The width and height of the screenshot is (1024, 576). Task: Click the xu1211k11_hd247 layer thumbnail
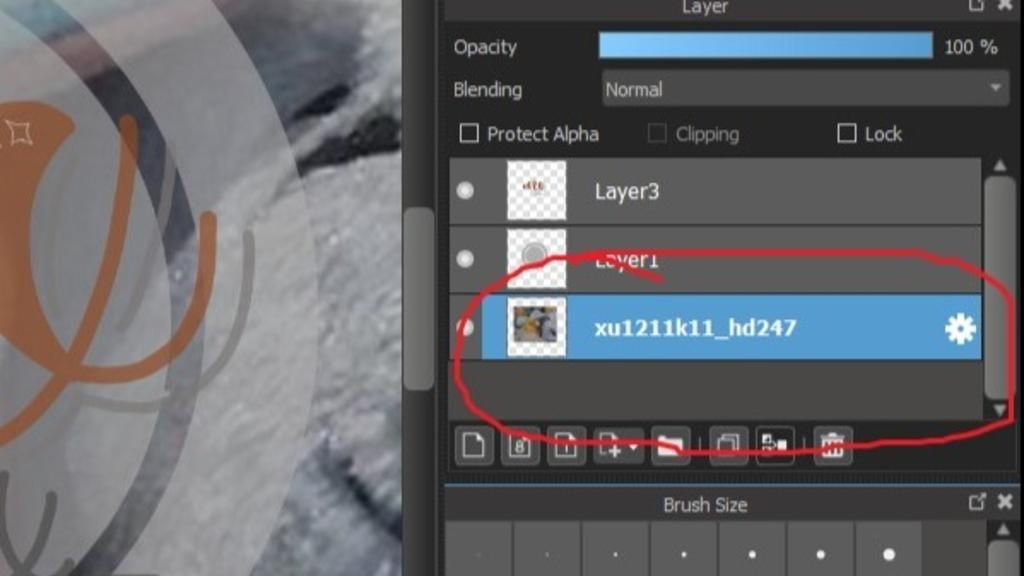(536, 328)
